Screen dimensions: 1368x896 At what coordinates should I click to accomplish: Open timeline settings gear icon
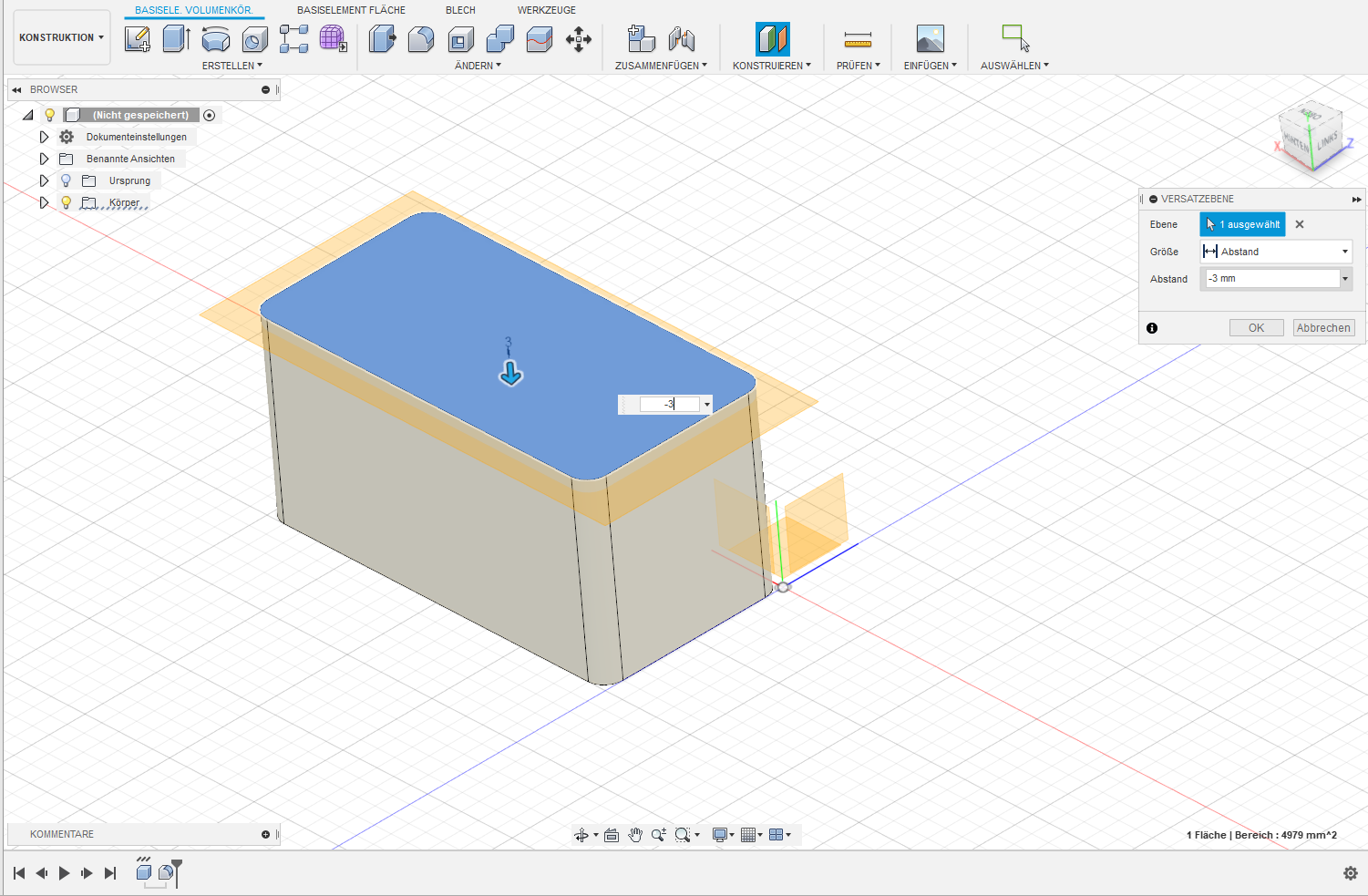click(x=1351, y=873)
